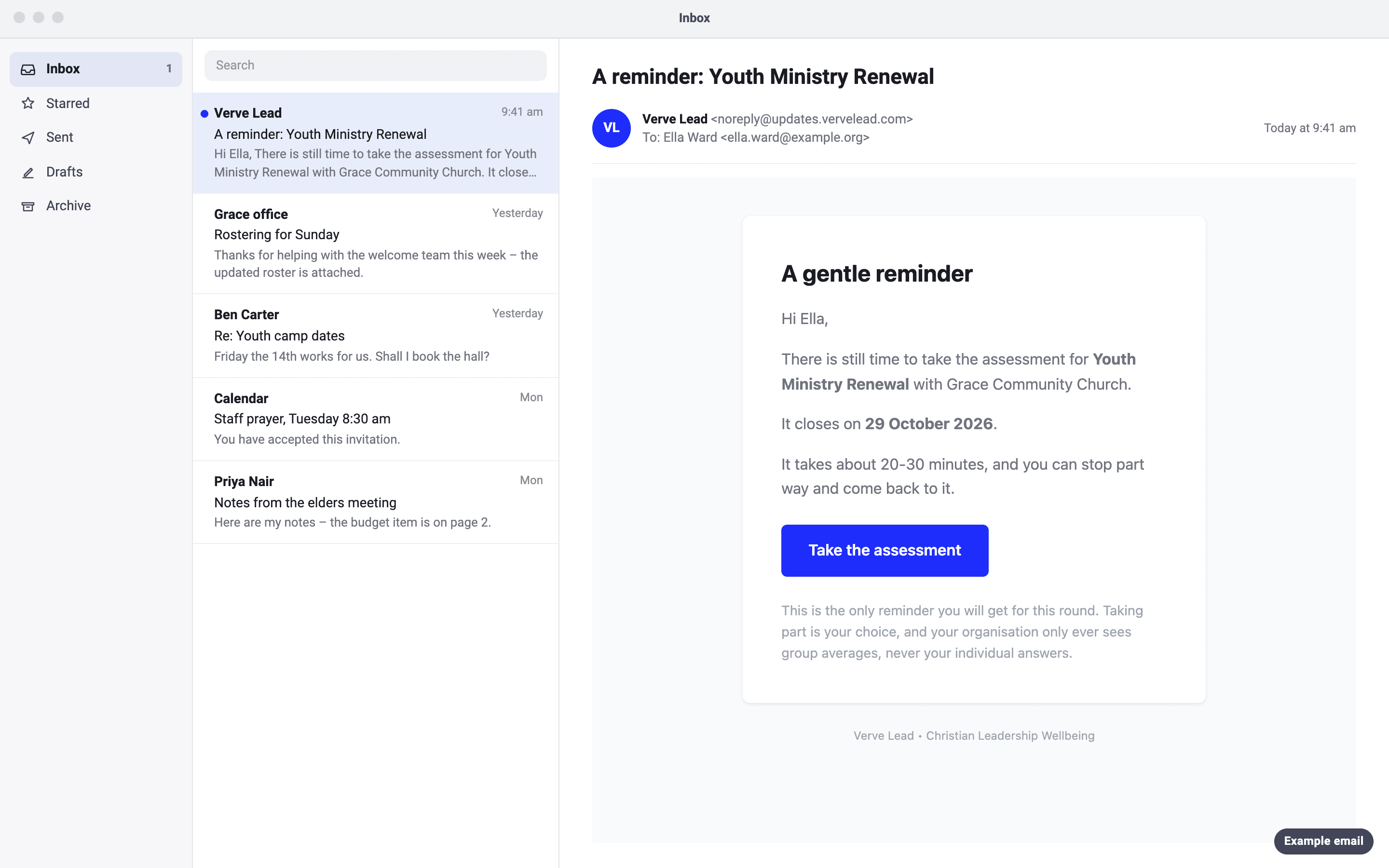This screenshot has height=868, width=1389.
Task: Open Ben Carter's Youth camp dates email
Action: [375, 336]
